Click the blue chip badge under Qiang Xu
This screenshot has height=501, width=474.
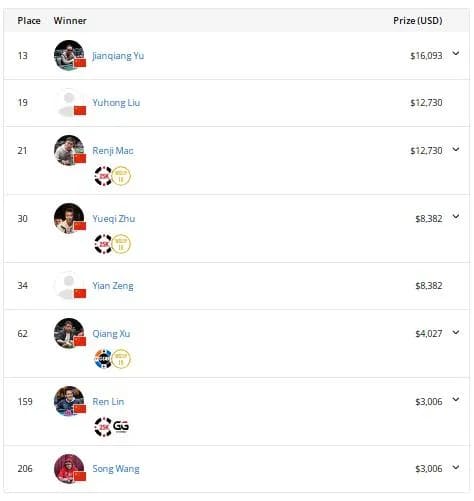click(103, 359)
